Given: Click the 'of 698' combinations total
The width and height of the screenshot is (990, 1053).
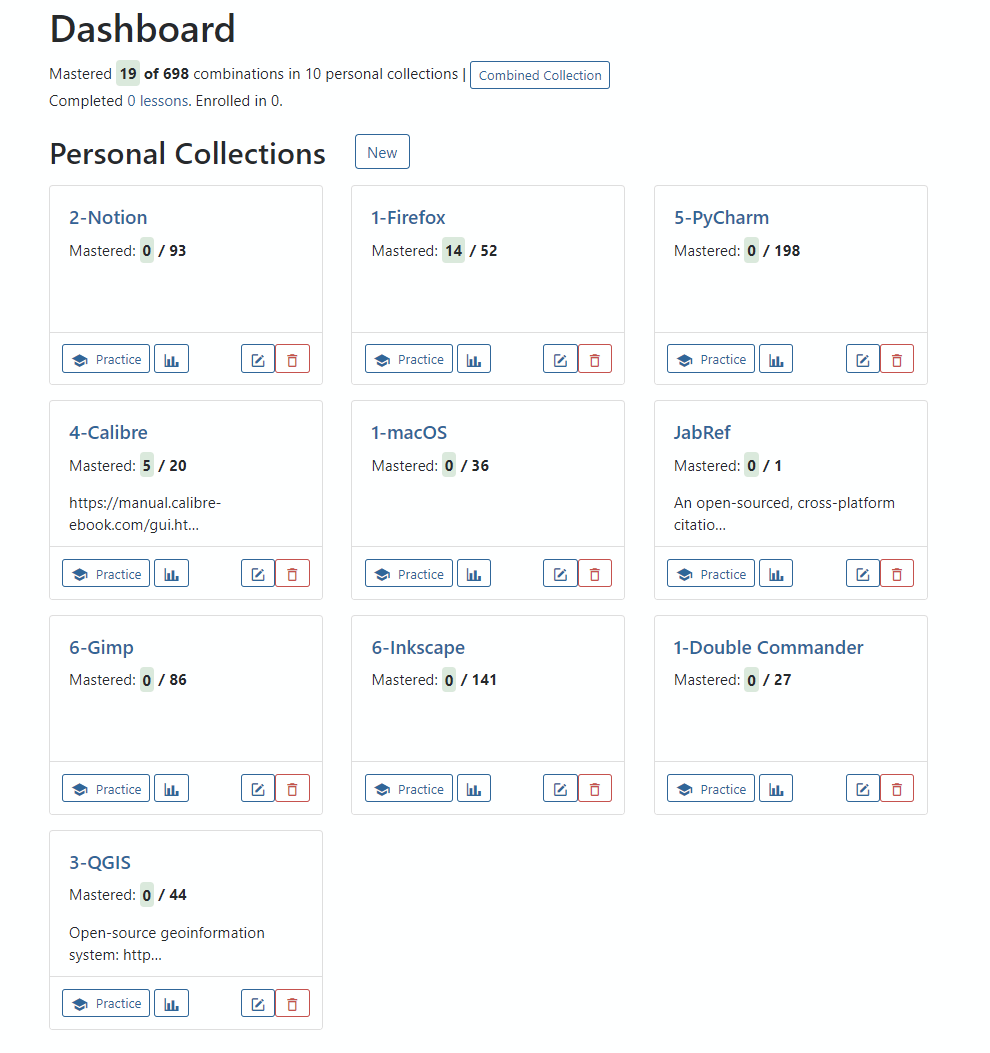Looking at the screenshot, I should (167, 73).
